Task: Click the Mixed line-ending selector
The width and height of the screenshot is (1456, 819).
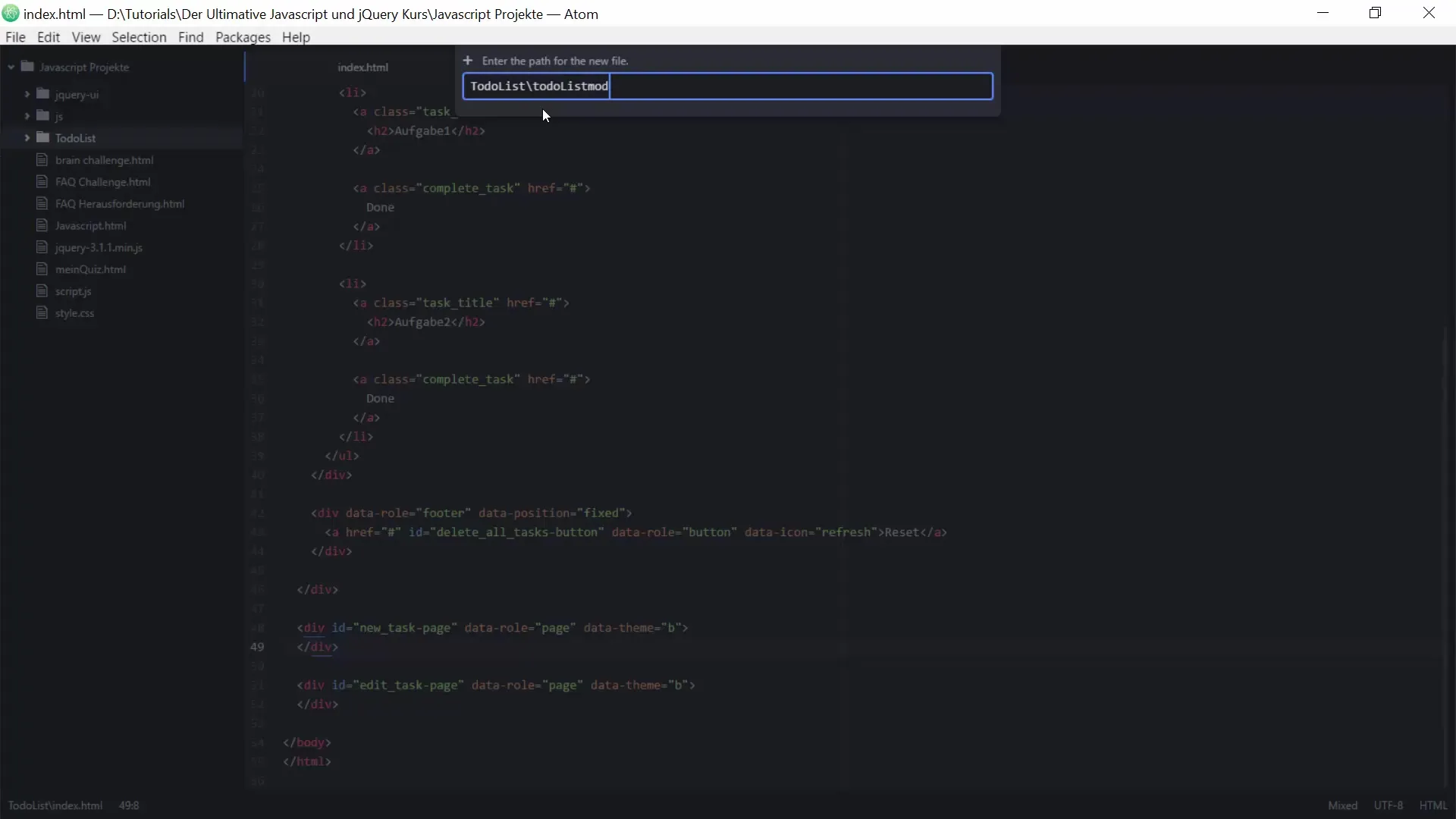Action: (x=1342, y=805)
